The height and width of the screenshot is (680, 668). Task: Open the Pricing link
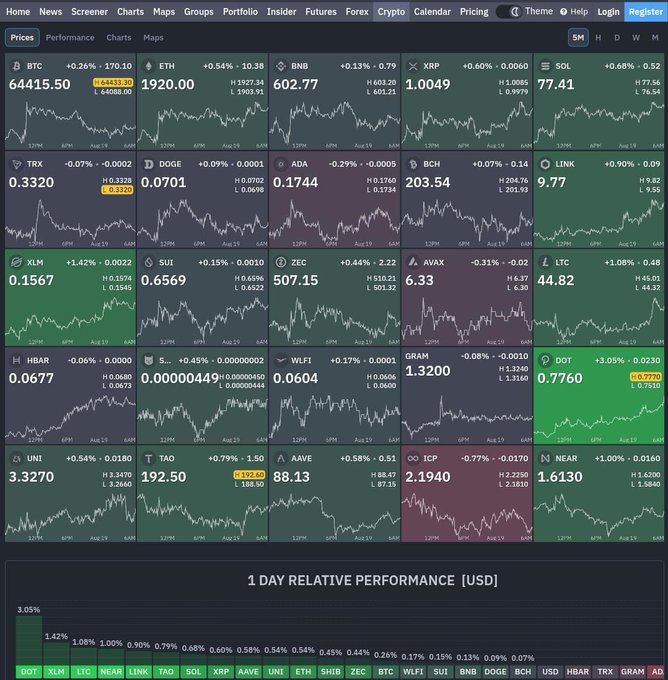[x=474, y=12]
